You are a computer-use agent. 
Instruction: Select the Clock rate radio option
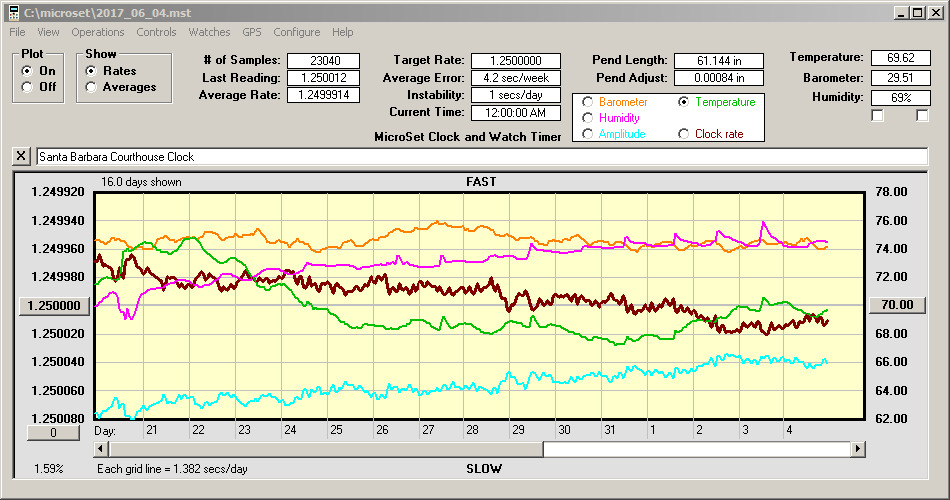point(684,134)
